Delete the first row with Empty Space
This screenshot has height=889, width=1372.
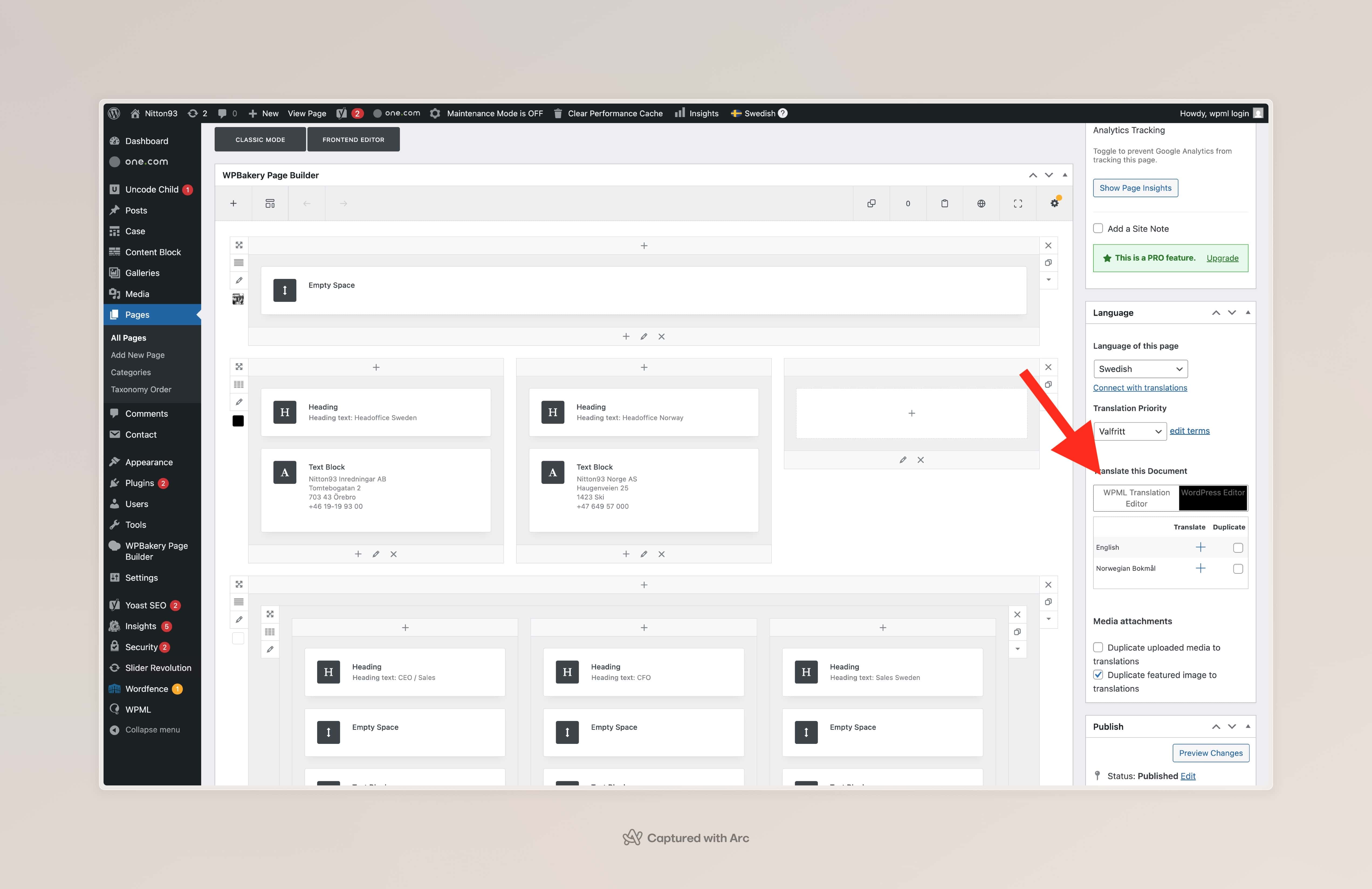[x=1048, y=246]
